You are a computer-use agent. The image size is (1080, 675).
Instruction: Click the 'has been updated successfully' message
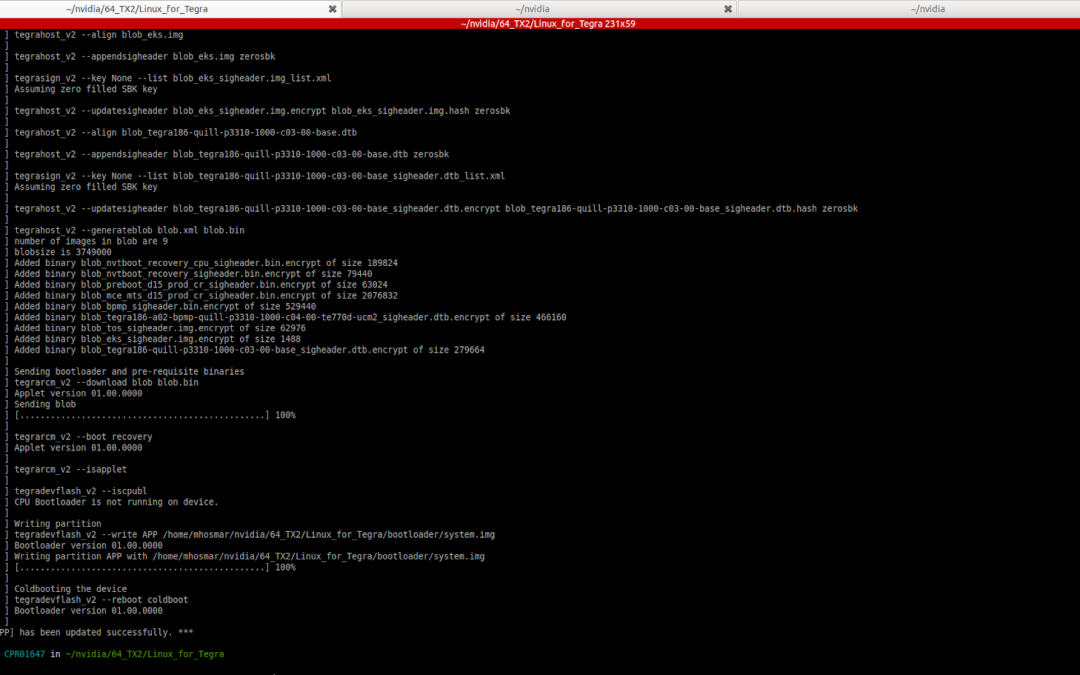pyautogui.click(x=100, y=632)
